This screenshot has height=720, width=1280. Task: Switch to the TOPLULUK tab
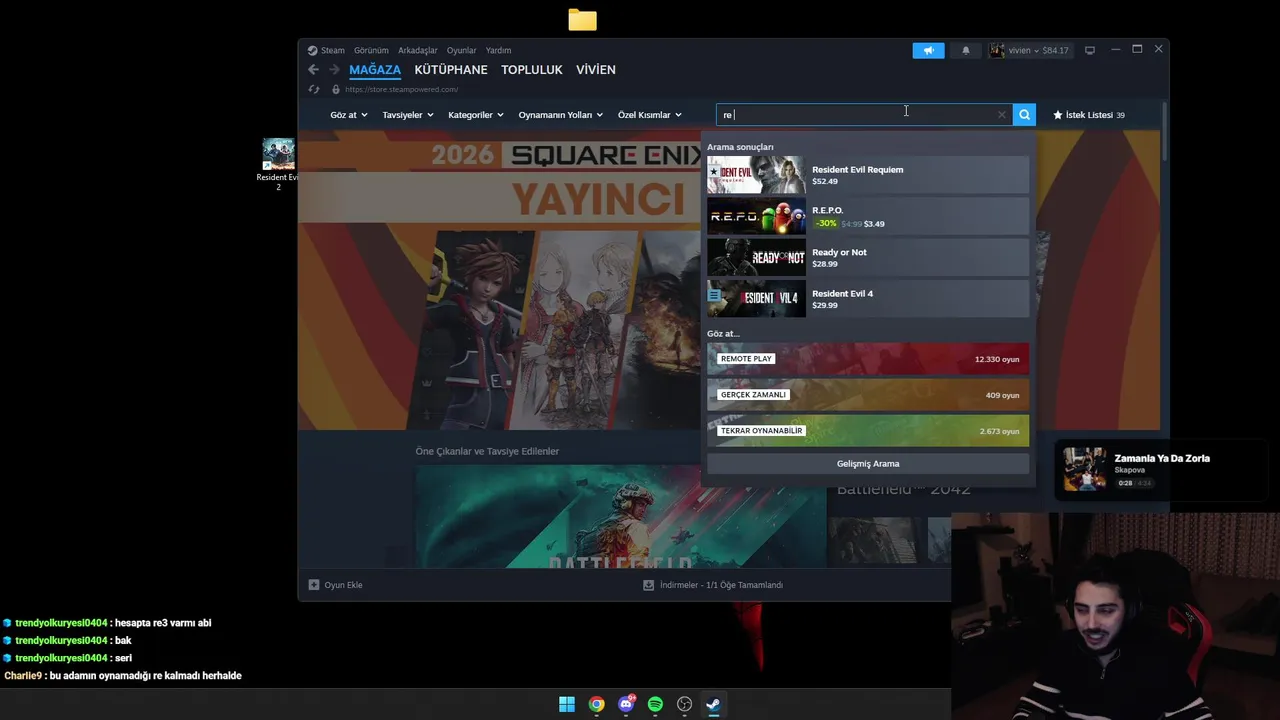coord(532,70)
